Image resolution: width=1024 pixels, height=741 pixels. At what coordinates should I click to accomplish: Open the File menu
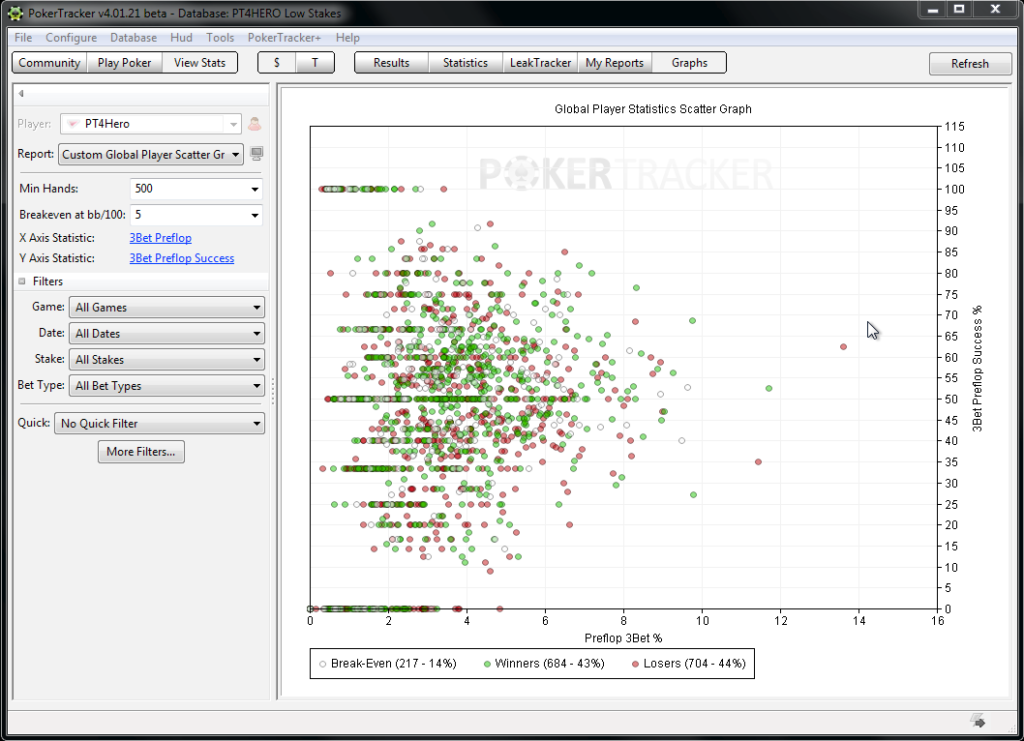(x=23, y=38)
